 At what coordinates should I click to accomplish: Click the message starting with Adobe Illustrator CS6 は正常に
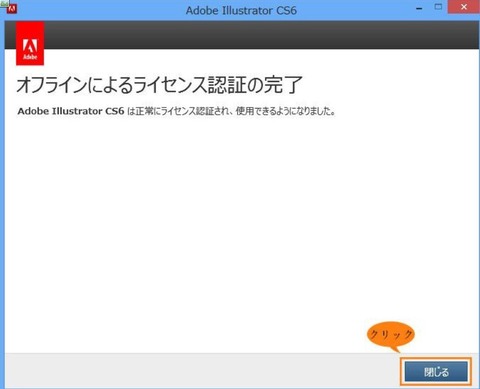click(176, 111)
